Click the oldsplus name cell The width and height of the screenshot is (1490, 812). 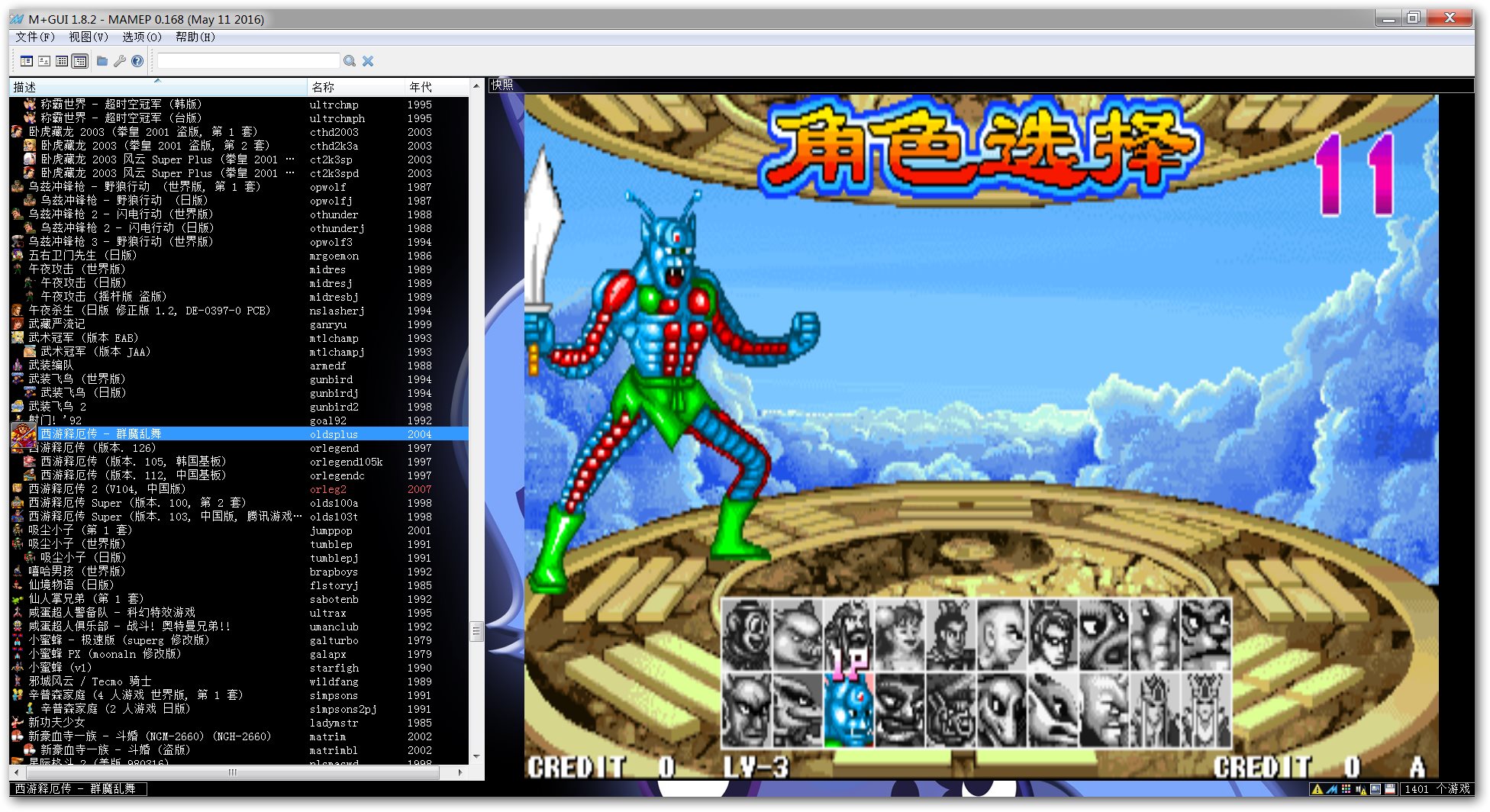click(334, 434)
